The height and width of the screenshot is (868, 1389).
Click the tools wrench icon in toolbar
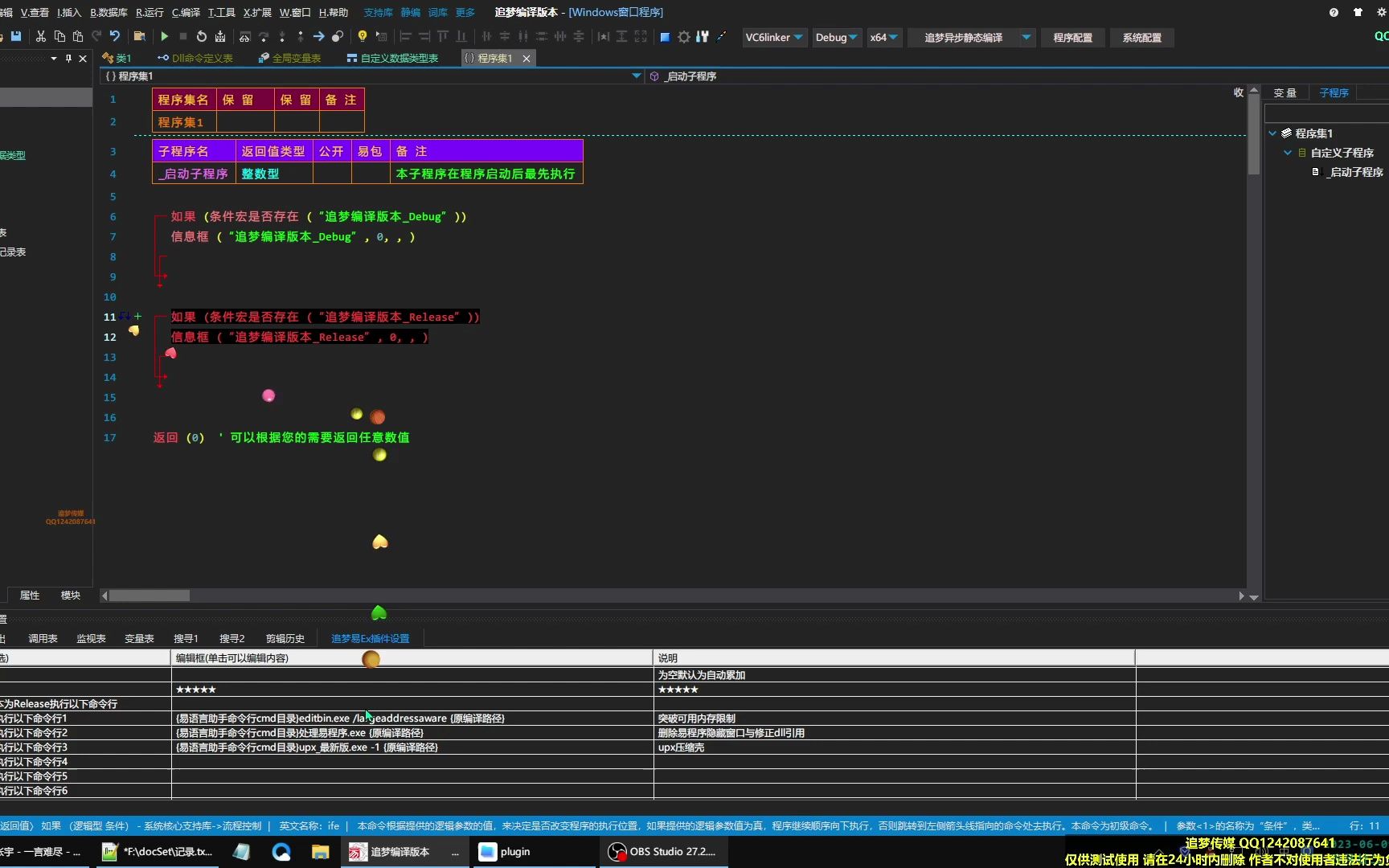(x=703, y=37)
